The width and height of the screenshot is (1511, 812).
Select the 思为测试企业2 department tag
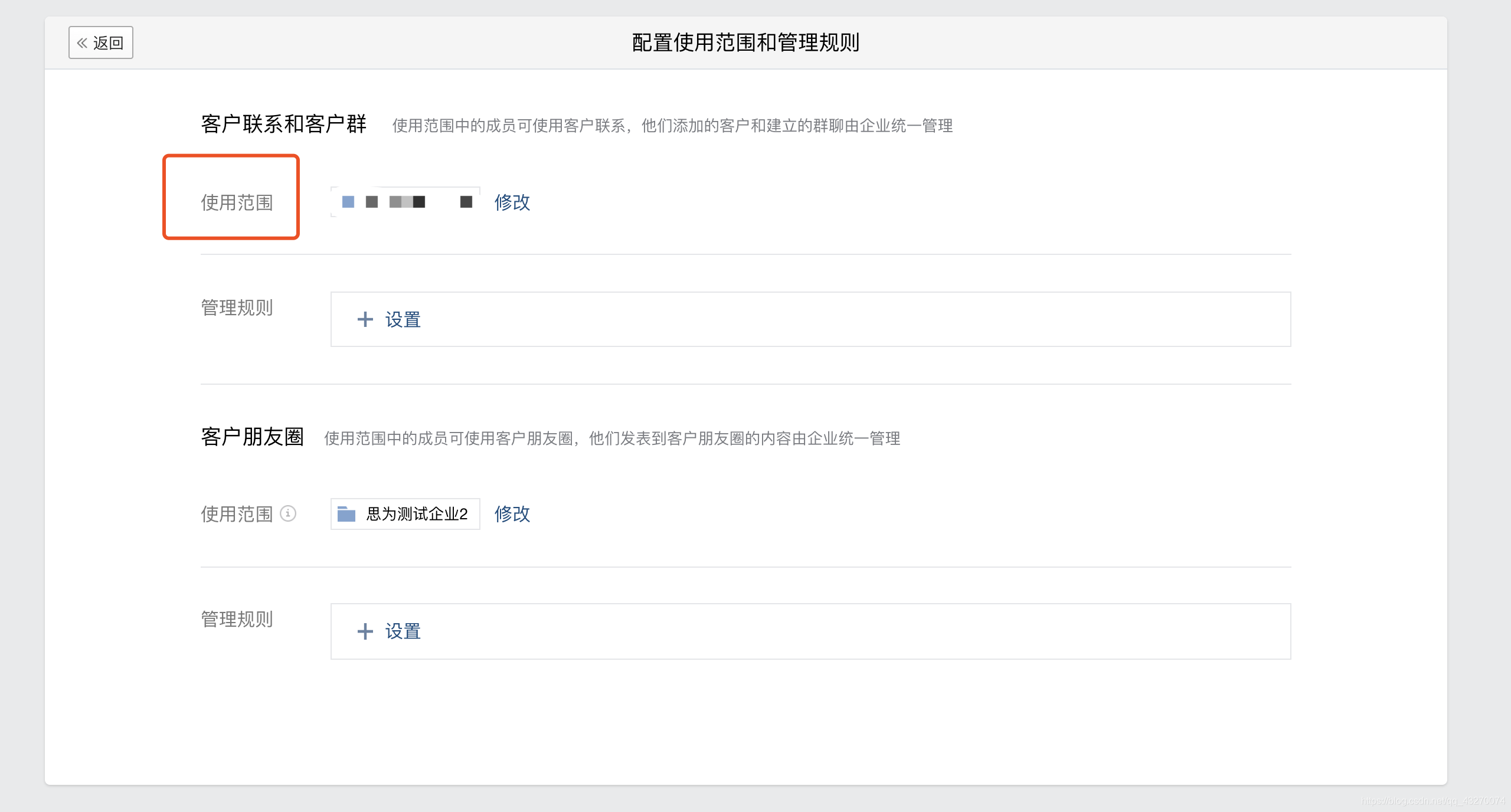[x=416, y=514]
